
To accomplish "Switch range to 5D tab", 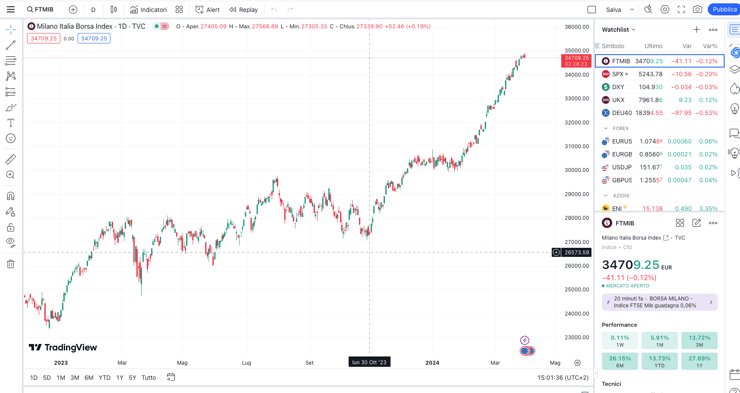I will pyautogui.click(x=47, y=377).
